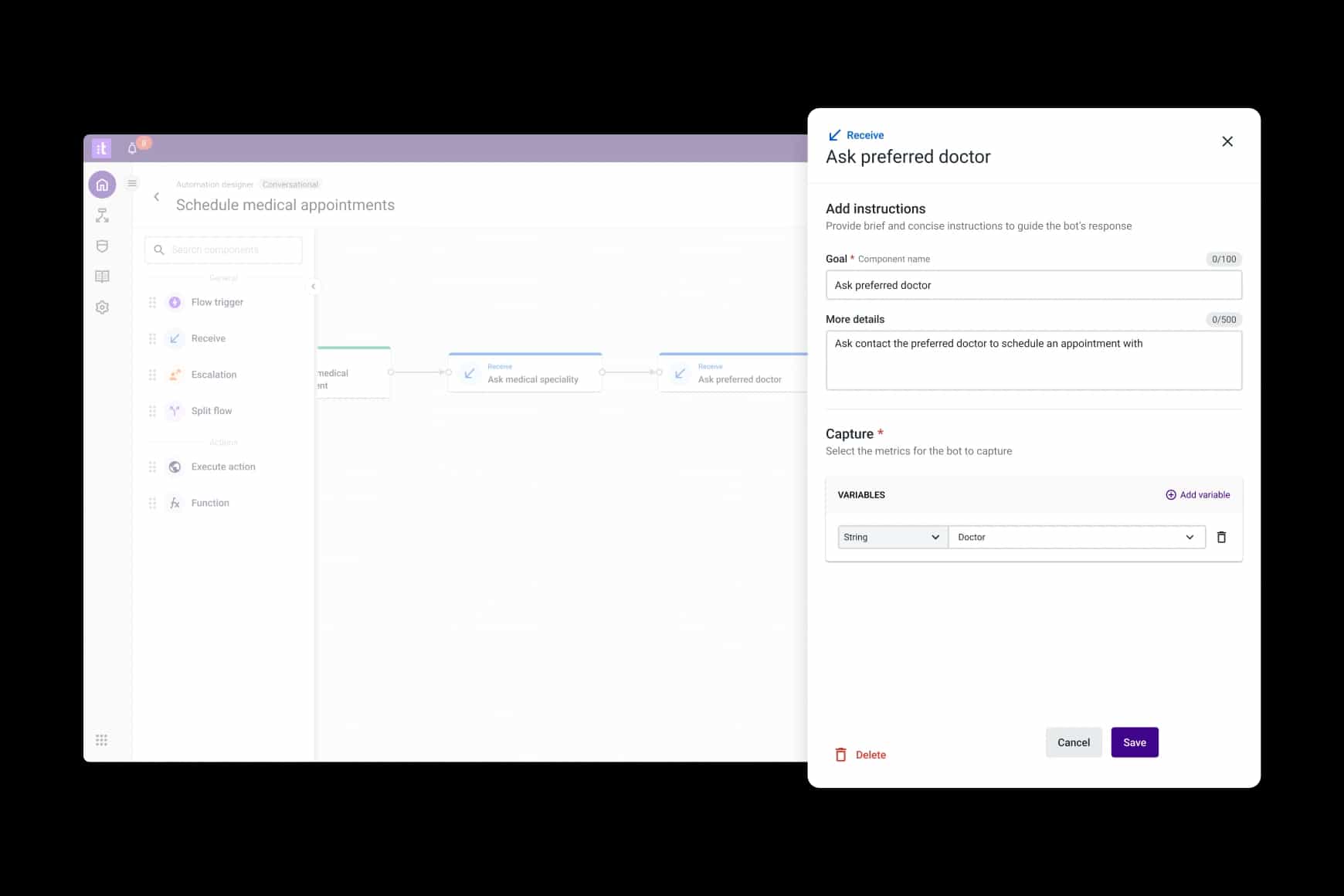Select the Receive component icon

[x=174, y=338]
